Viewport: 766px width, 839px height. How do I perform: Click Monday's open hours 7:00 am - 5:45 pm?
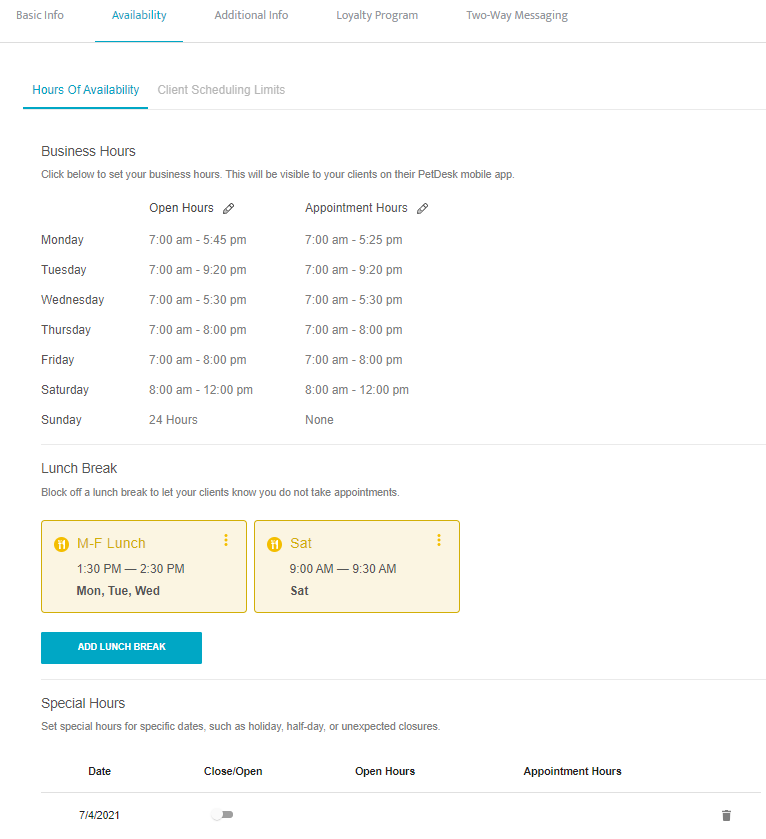tap(197, 240)
